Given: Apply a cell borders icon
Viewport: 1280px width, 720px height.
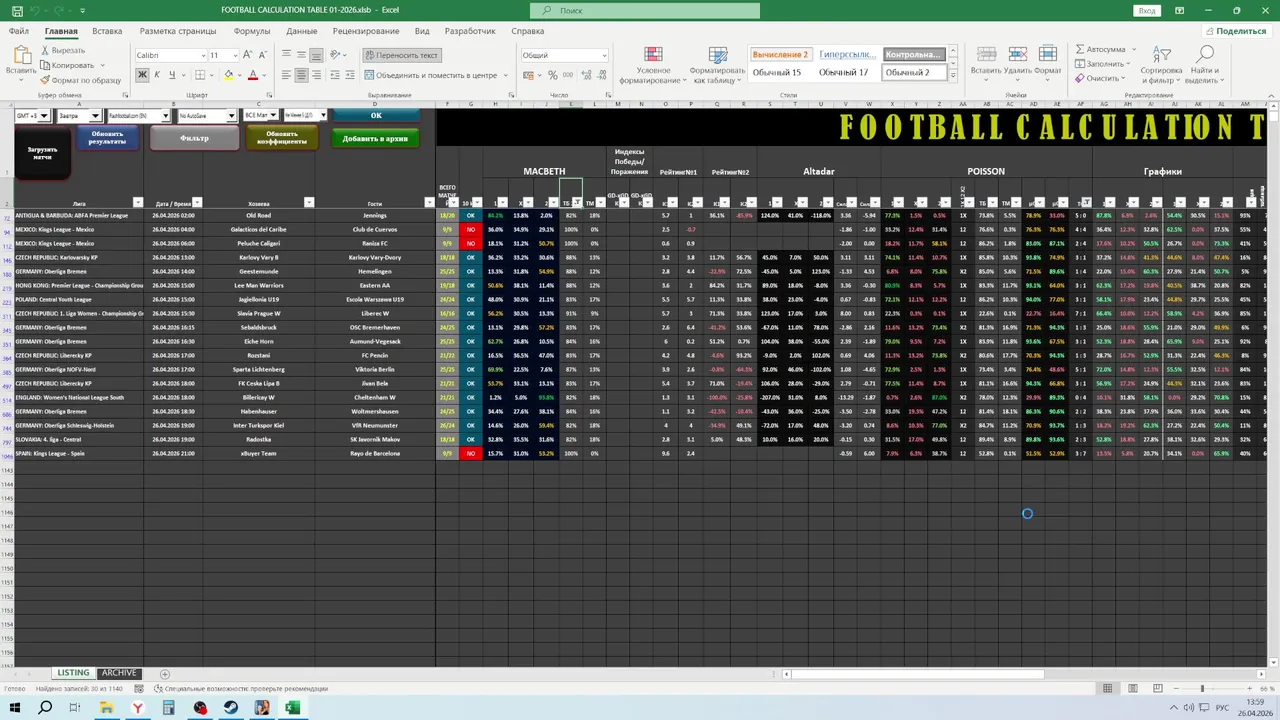Looking at the screenshot, I should (200, 75).
